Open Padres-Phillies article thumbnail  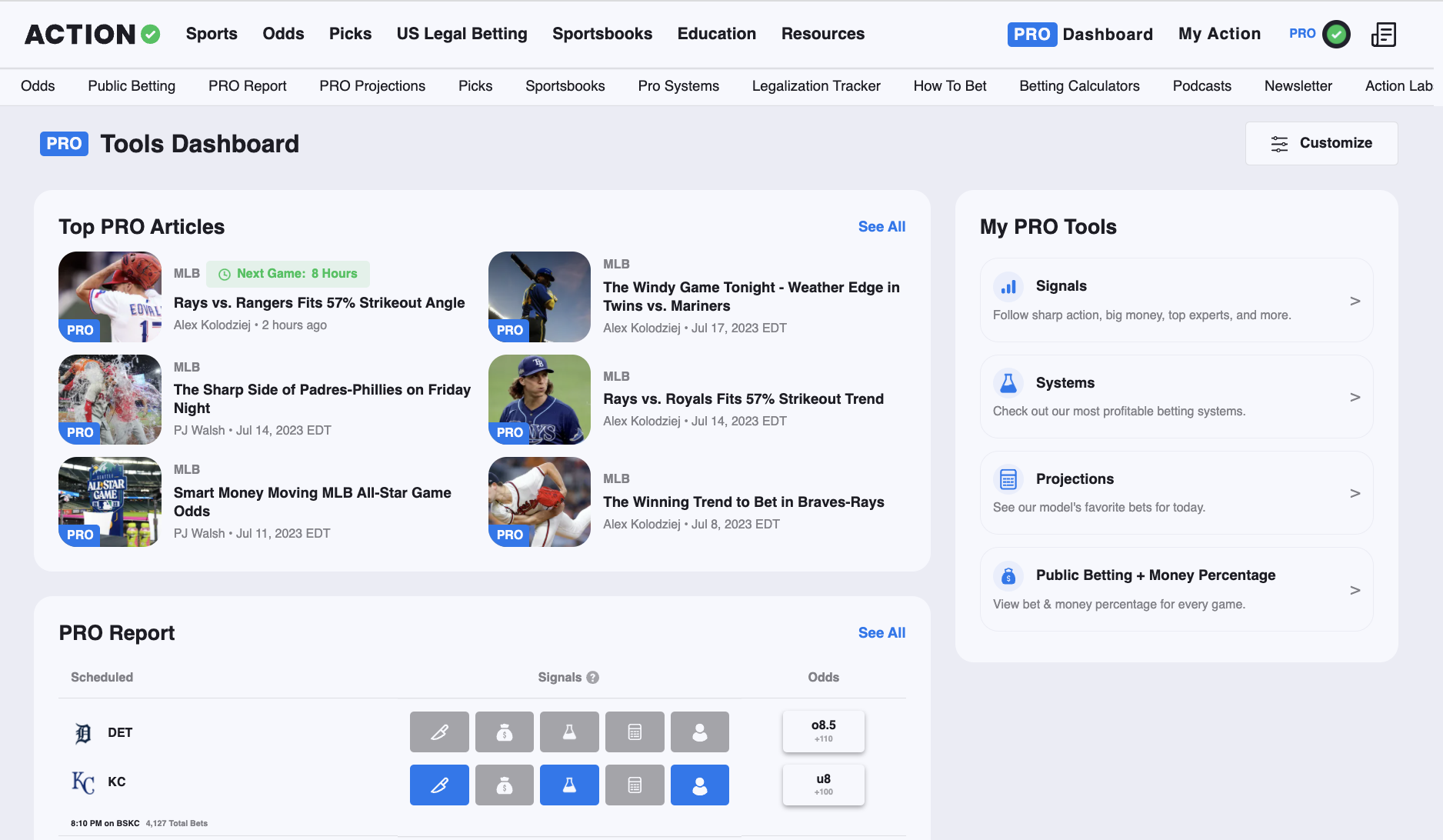110,399
